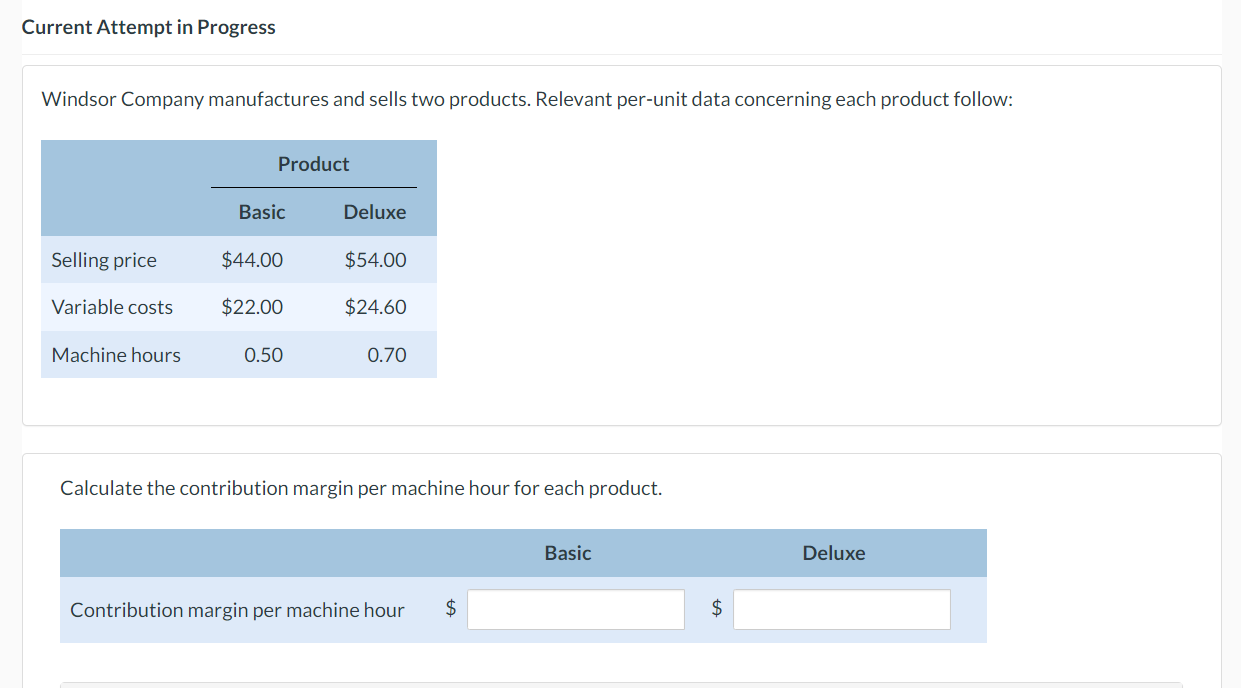Click the $54.00 Deluxe selling price cell
The height and width of the screenshot is (688, 1241).
(375, 260)
